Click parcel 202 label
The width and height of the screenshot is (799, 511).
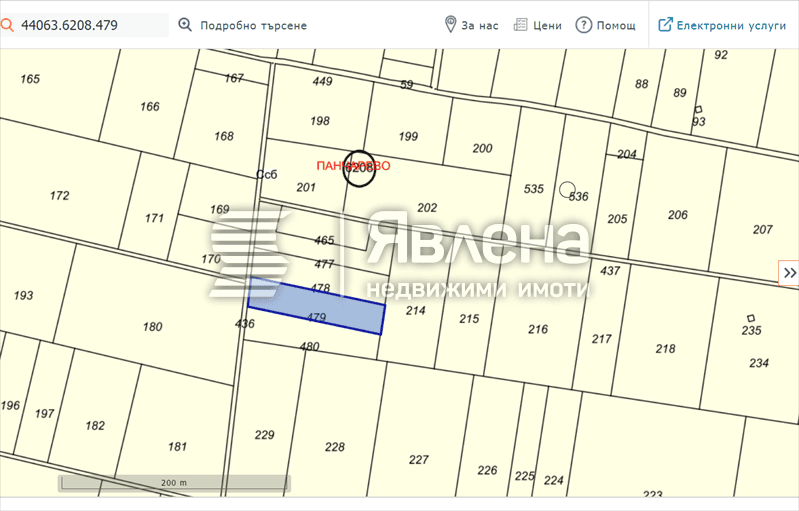point(427,207)
